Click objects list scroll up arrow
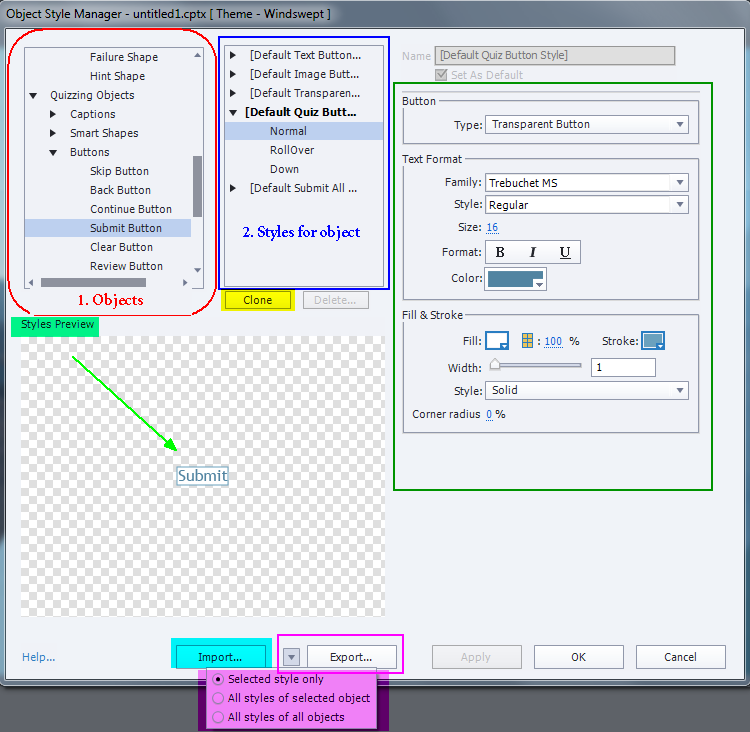750x732 pixels. [x=197, y=55]
